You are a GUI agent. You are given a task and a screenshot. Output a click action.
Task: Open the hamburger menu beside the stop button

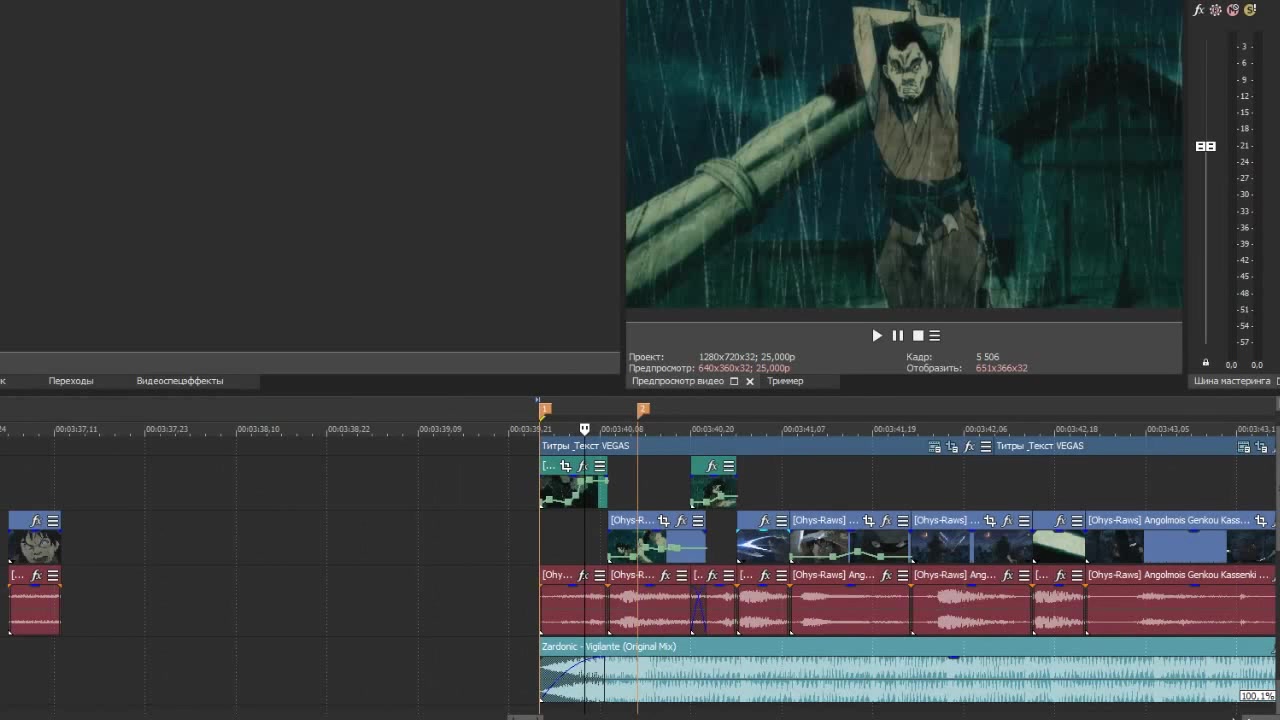(x=935, y=336)
